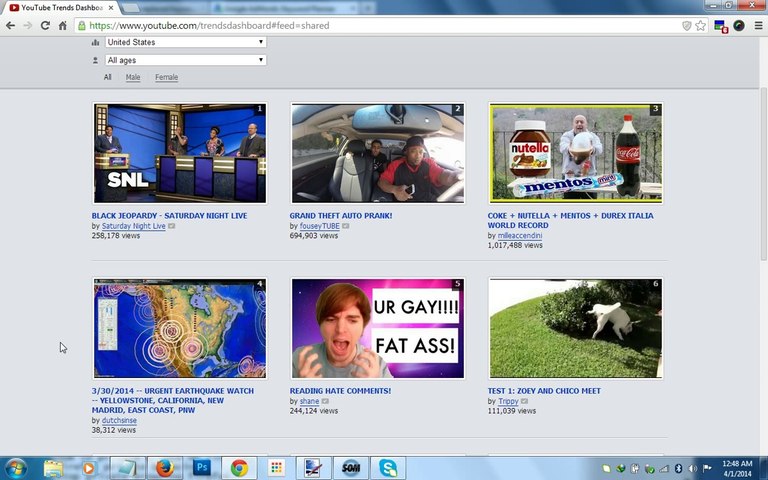Screen dimensions: 768x480
Task: Click the address bar URL field
Action: 377,25
